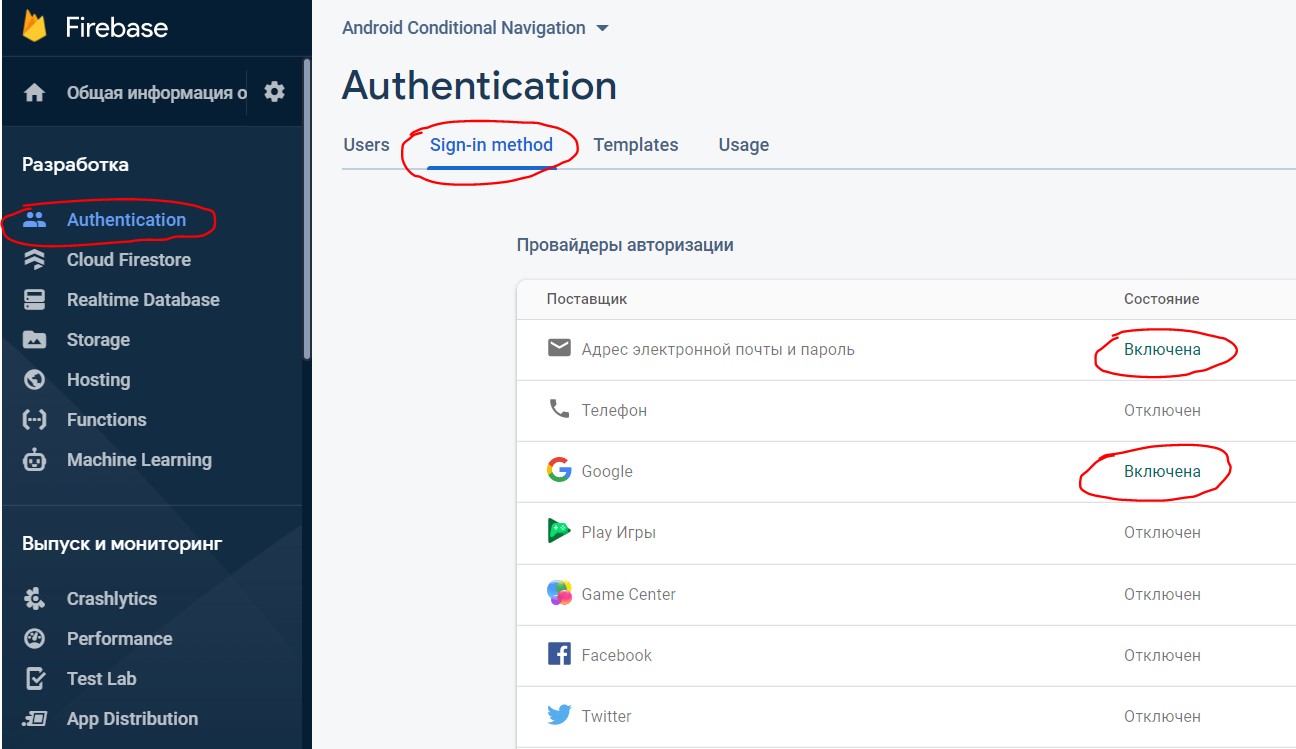Open Test Lab section

point(101,678)
